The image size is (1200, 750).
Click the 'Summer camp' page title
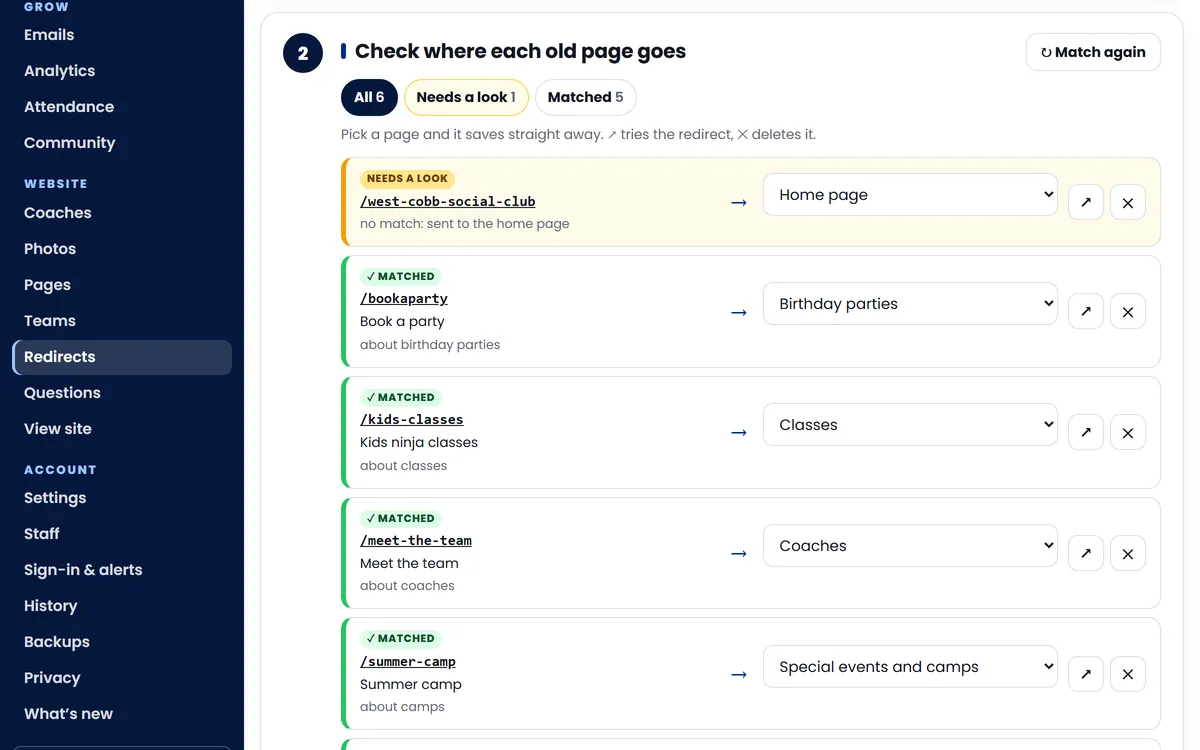(x=411, y=684)
